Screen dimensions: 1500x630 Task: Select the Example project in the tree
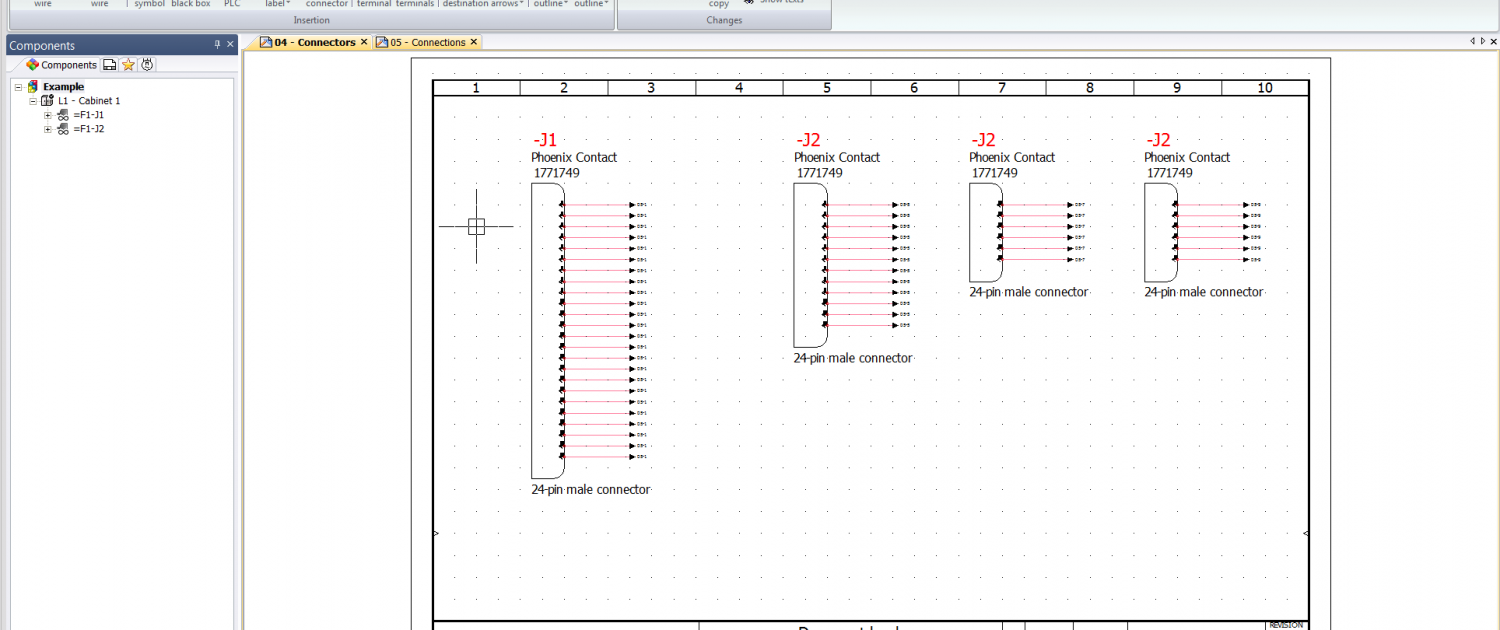(63, 87)
